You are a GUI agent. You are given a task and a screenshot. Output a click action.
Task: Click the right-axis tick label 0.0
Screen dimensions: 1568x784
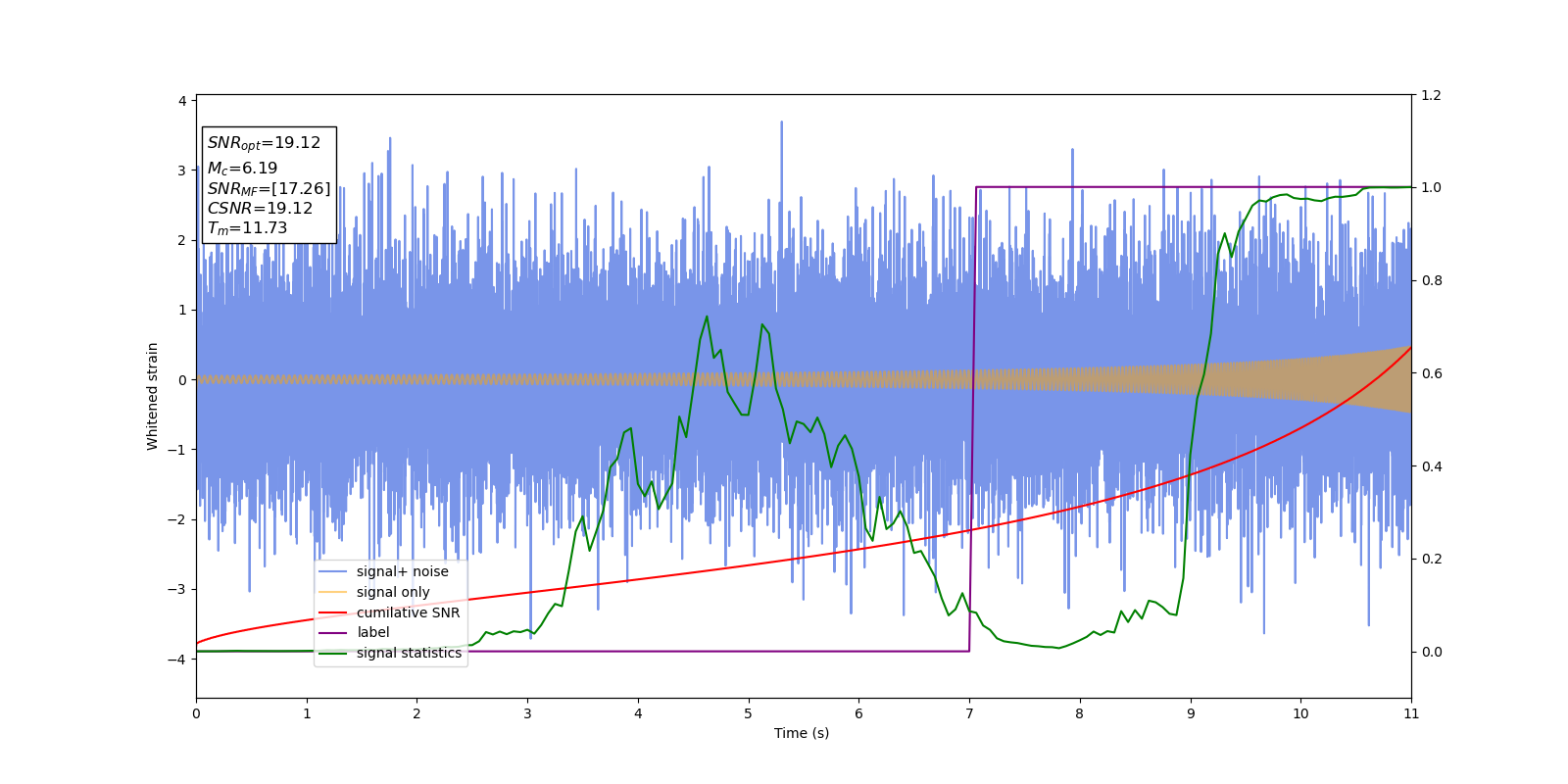[x=1431, y=652]
